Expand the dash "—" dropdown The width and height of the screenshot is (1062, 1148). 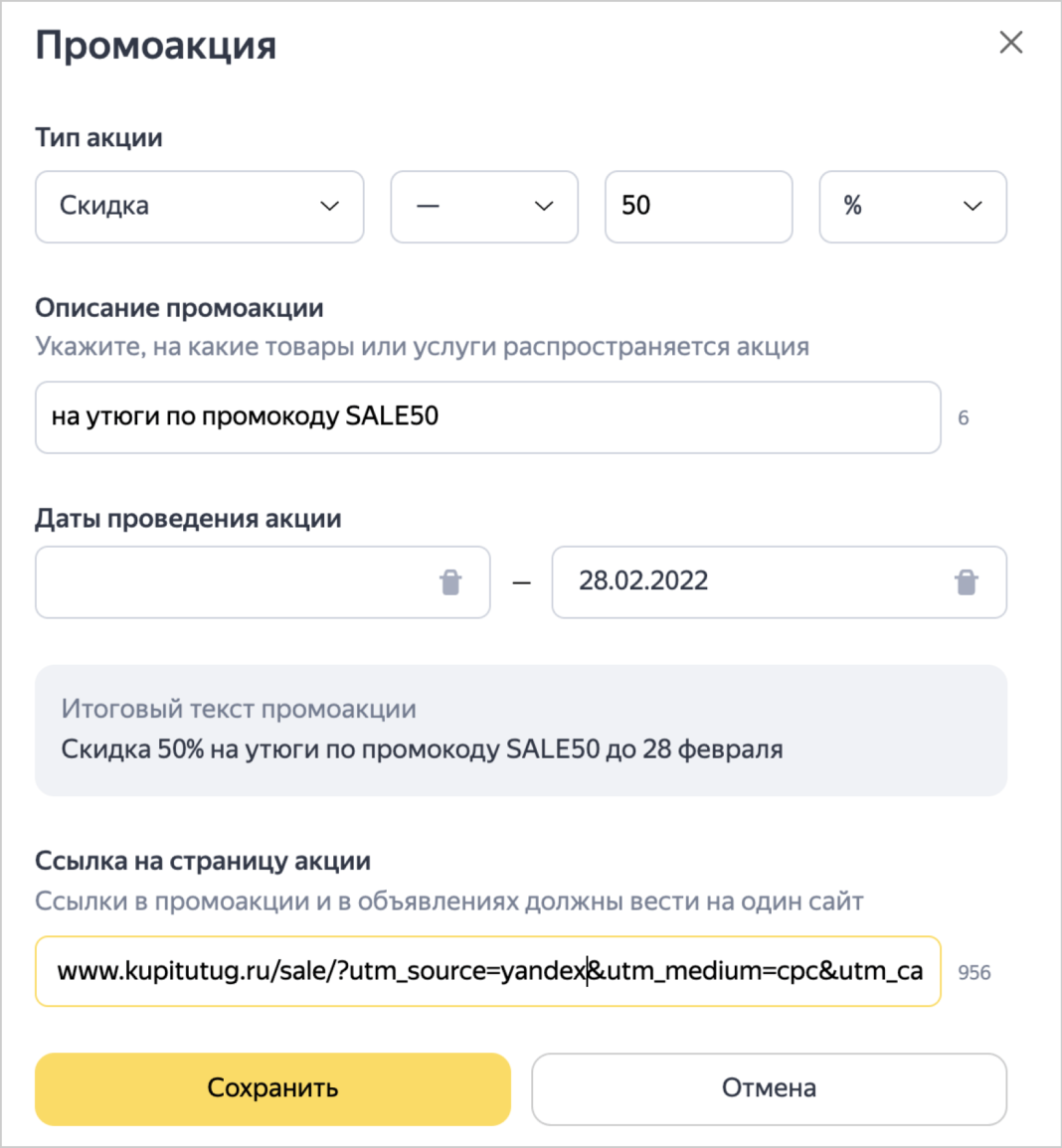coord(484,207)
